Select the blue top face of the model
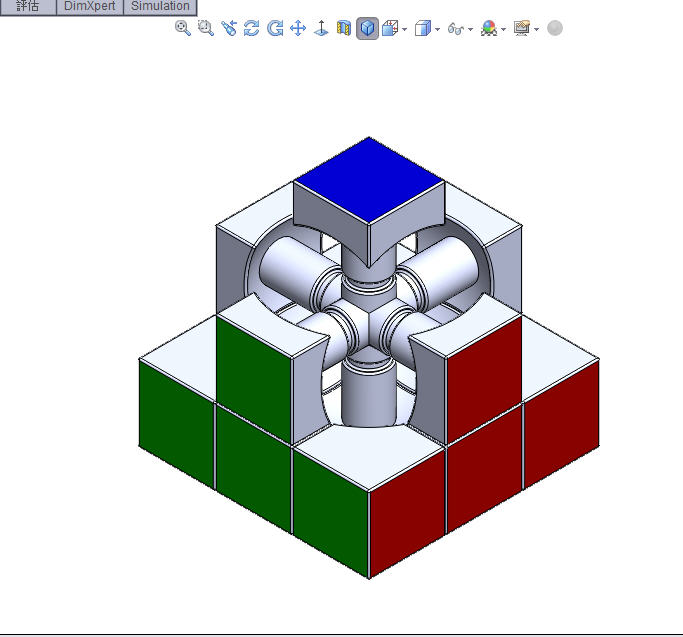This screenshot has height=637, width=683. click(369, 180)
